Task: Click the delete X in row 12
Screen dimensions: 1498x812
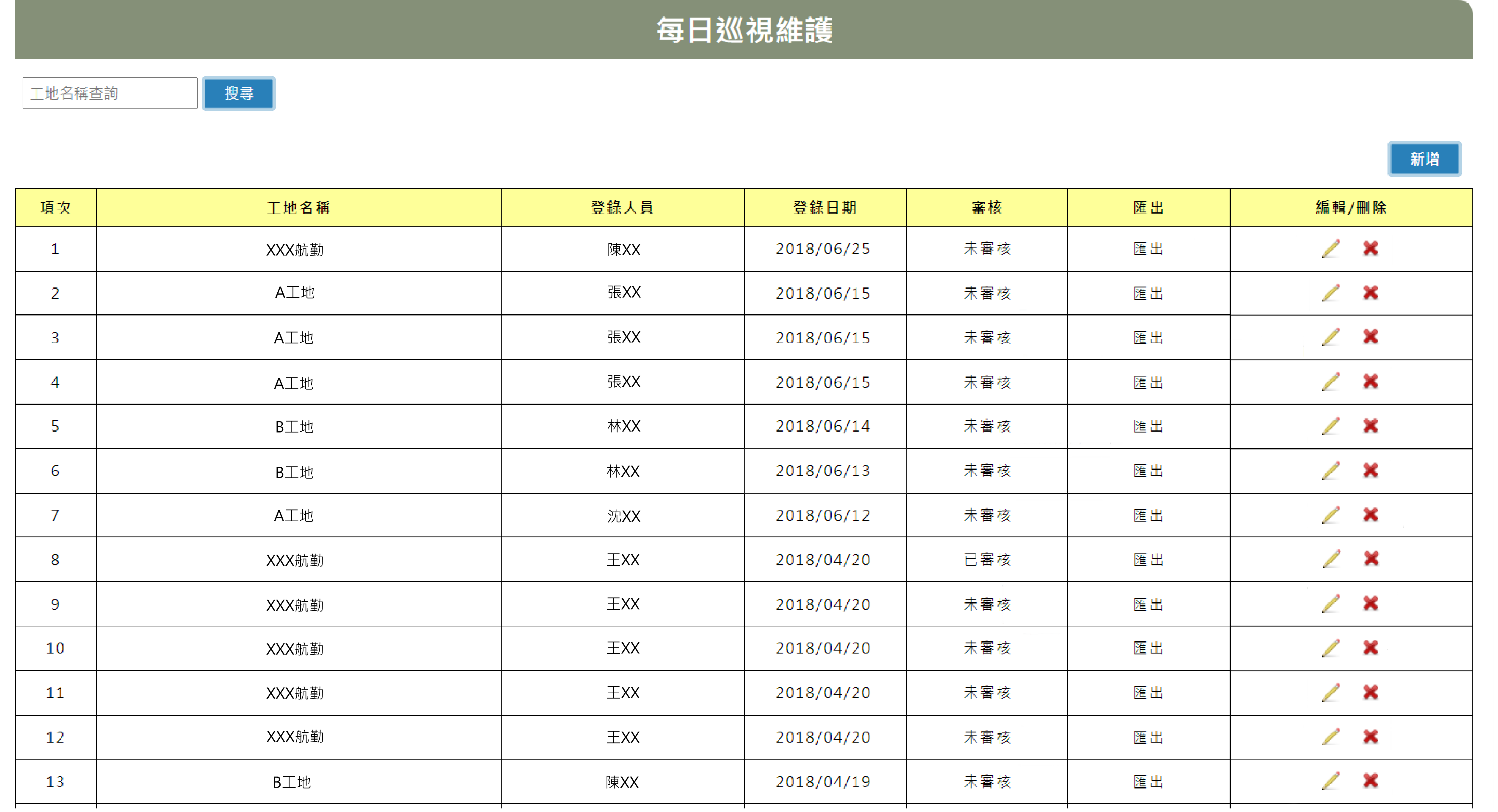Action: click(x=1371, y=738)
